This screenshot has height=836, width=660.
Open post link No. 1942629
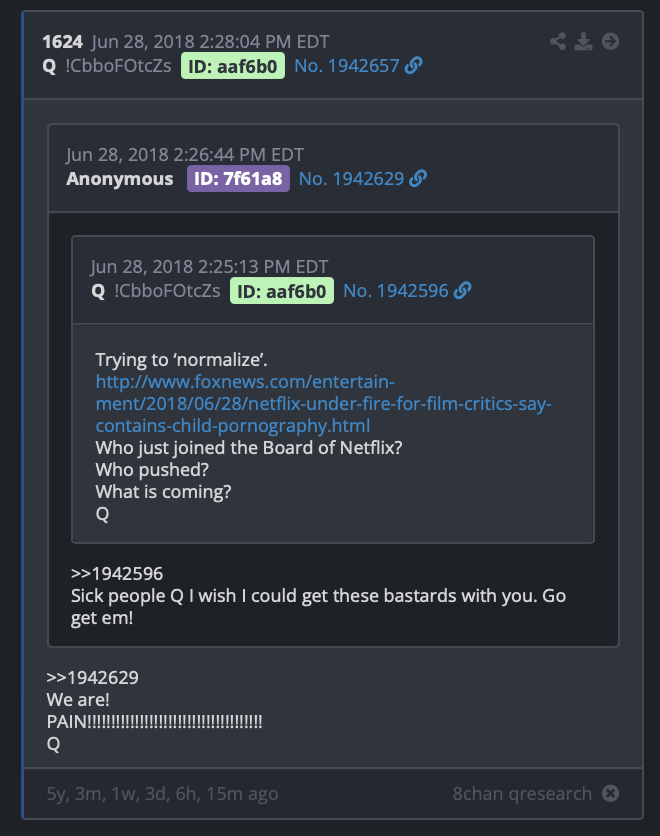351,179
